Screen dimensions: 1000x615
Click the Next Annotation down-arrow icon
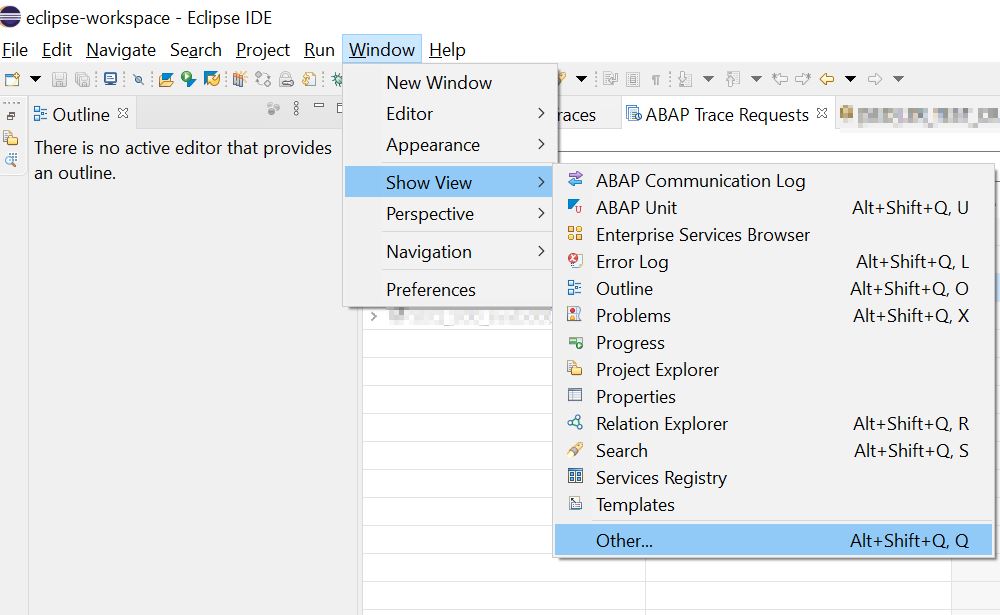pyautogui.click(x=685, y=79)
